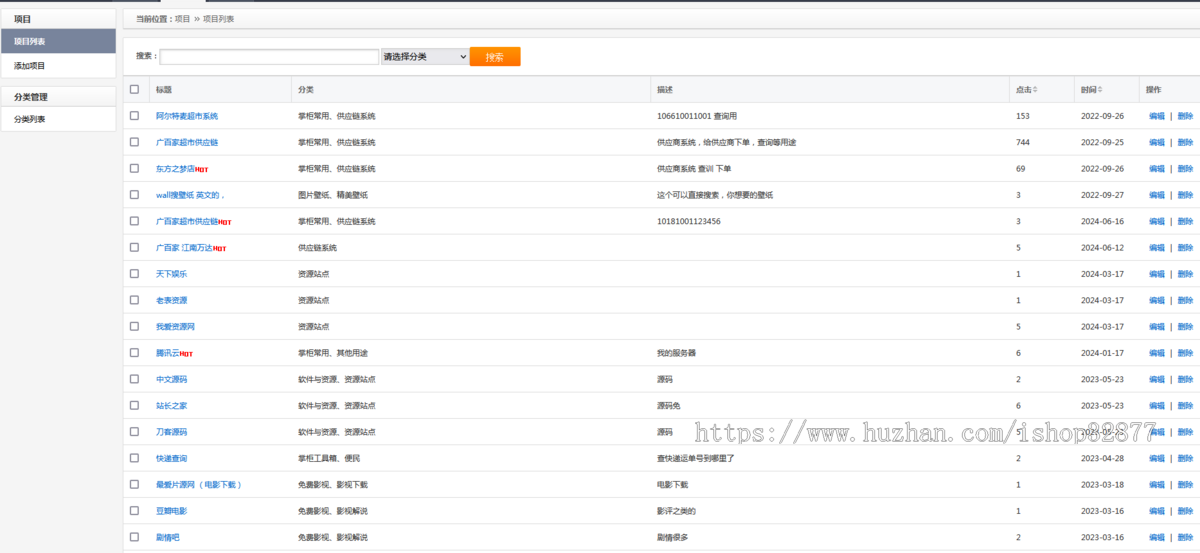
Task: Sort the list by the 点击 column arrows
Action: pyautogui.click(x=1035, y=90)
